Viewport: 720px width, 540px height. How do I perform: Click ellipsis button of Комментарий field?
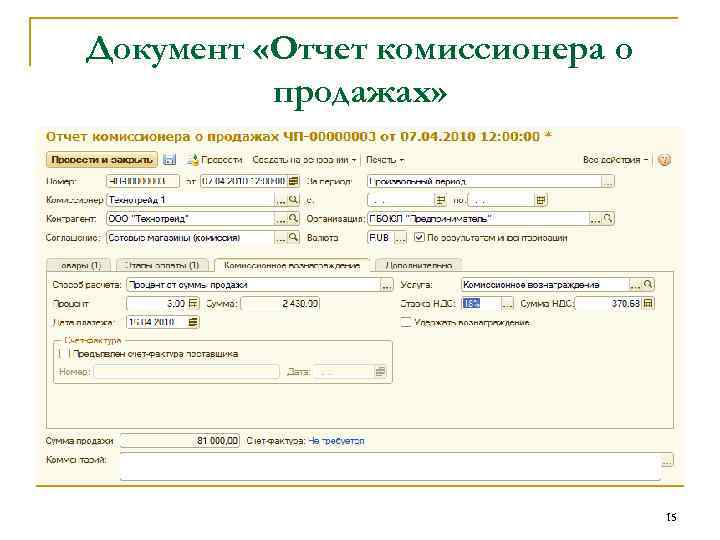(x=667, y=461)
